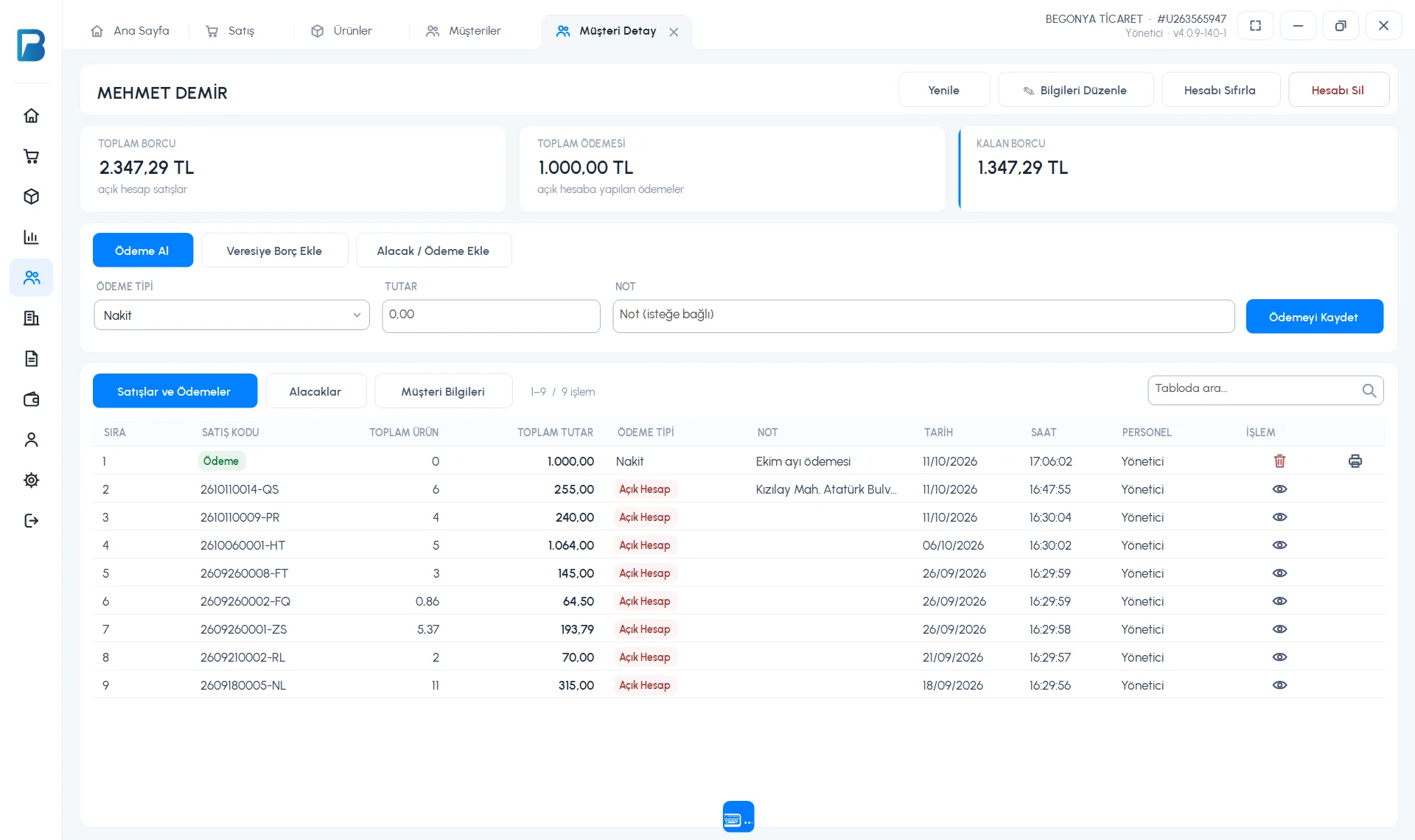Click the wallet icon in sidebar
The image size is (1415, 840).
point(31,399)
